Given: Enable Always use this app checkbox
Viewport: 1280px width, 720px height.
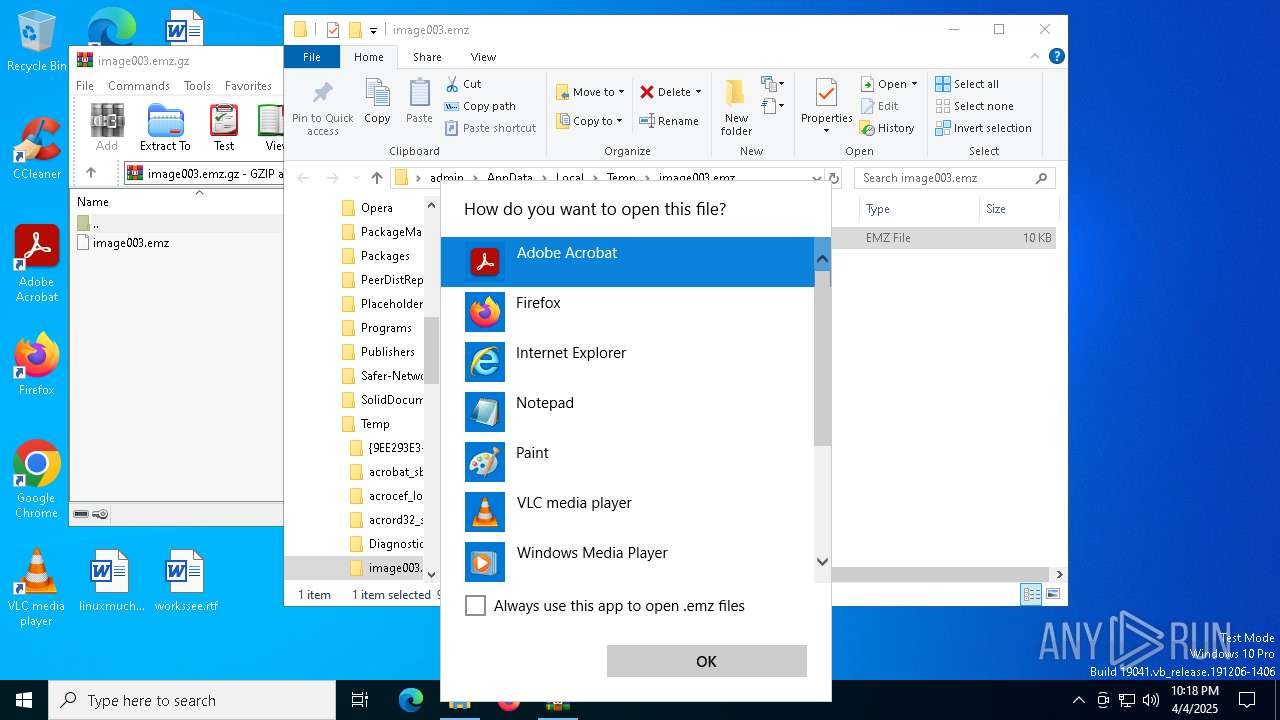Looking at the screenshot, I should (476, 606).
